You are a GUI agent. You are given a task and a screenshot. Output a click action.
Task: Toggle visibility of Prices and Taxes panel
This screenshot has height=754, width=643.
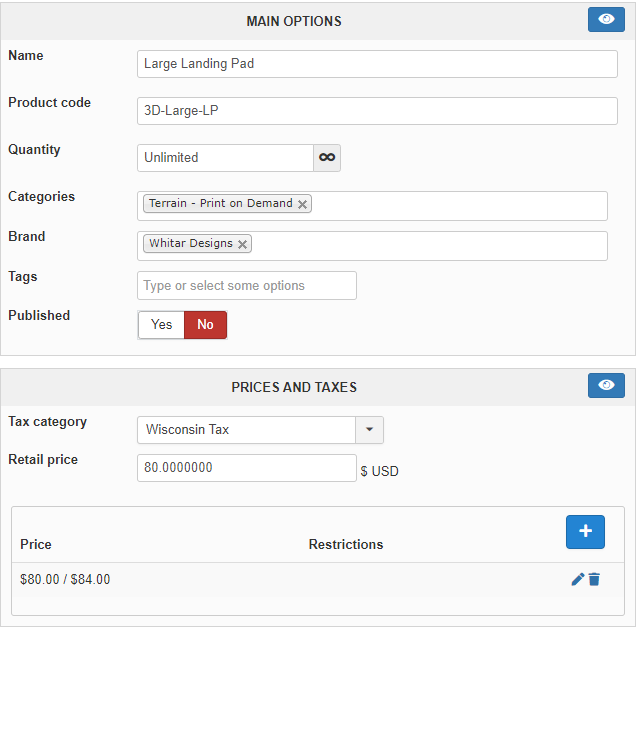606,386
